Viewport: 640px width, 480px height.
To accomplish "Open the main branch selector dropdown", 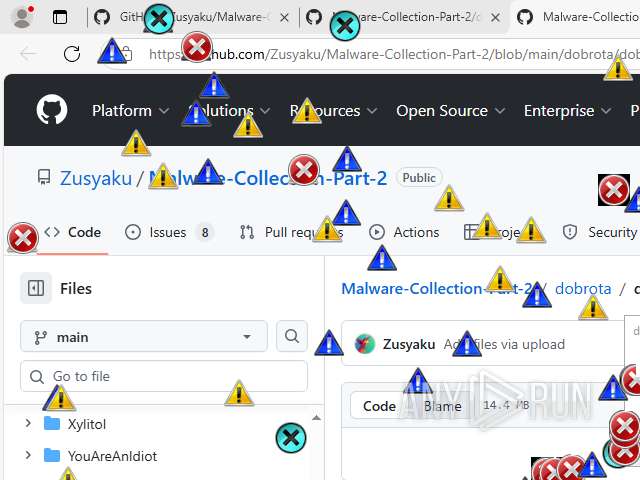I will coord(144,337).
